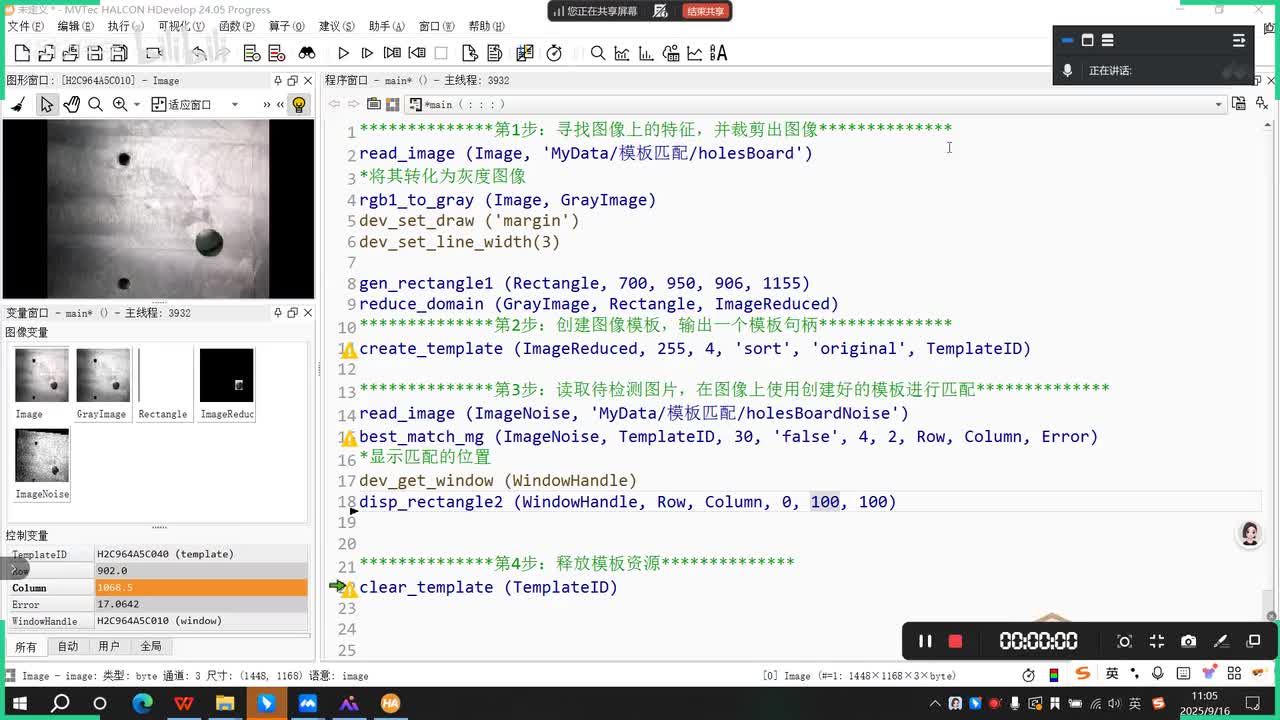Pin the variable window panel

[278, 313]
